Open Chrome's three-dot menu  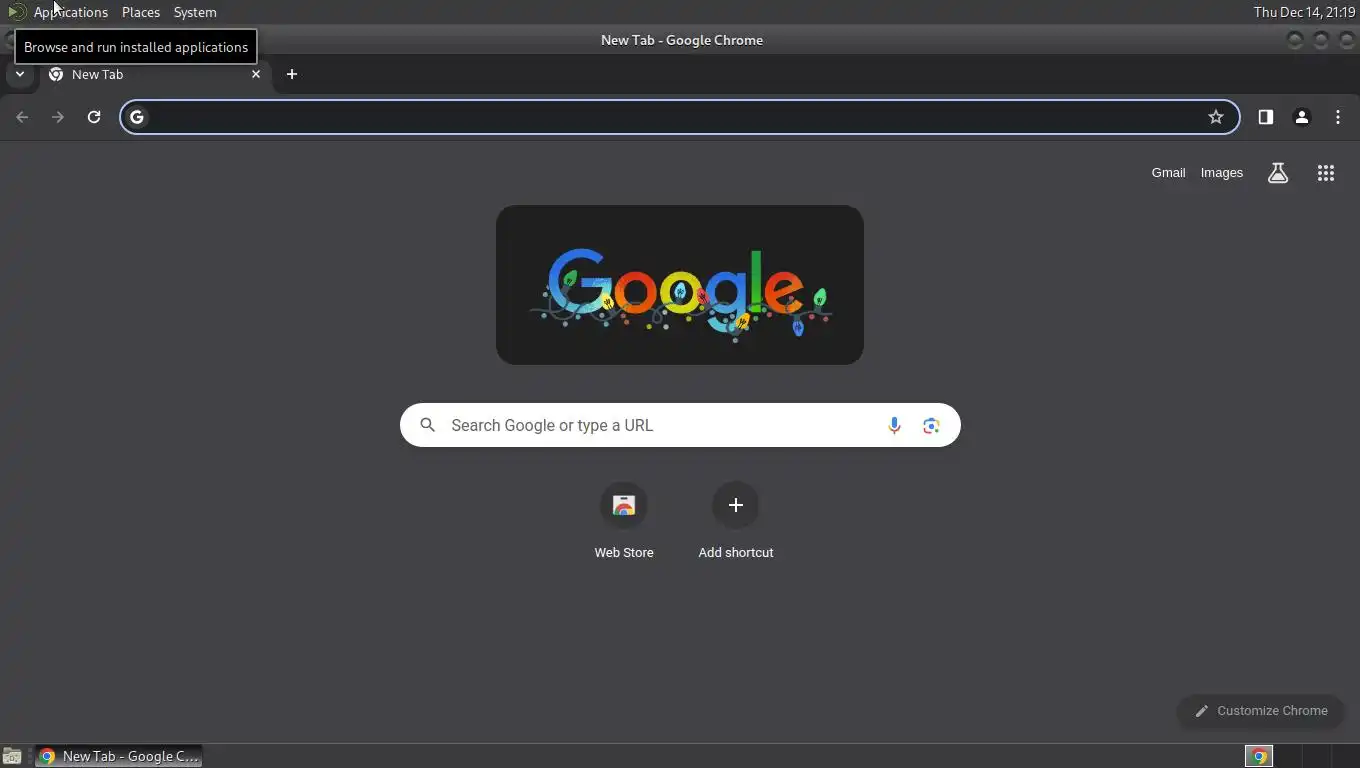(x=1338, y=117)
